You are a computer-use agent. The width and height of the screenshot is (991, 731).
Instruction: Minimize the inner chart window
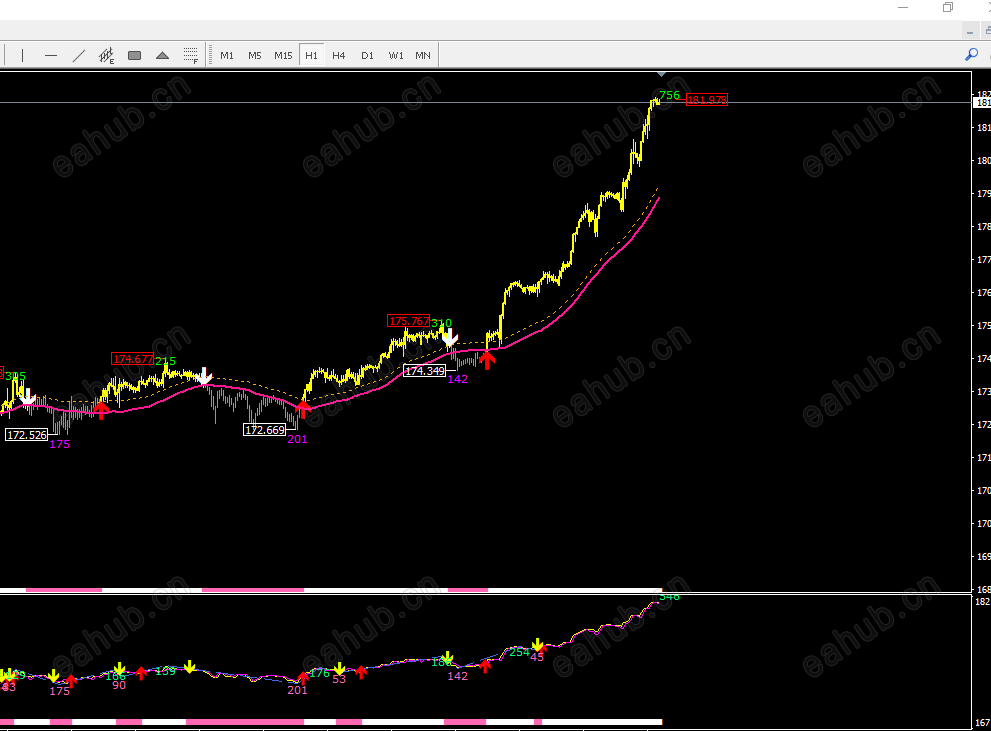point(970,31)
